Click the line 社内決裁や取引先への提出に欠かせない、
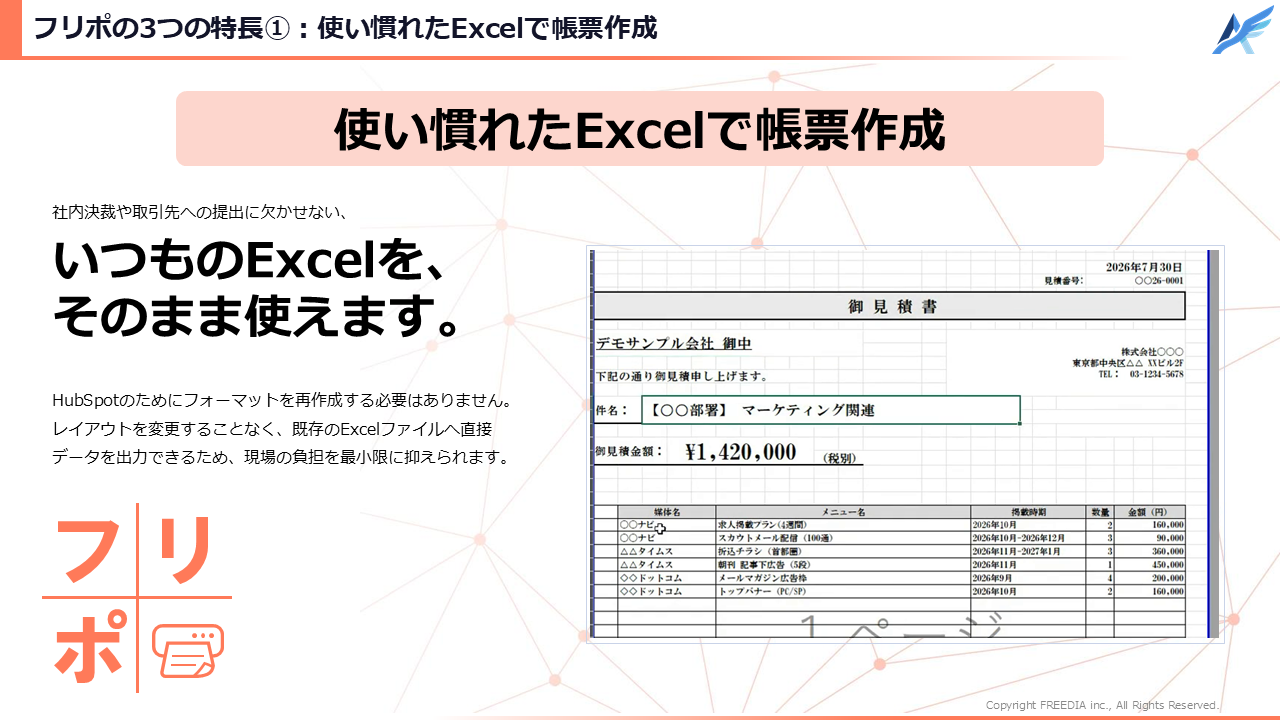1280x720 pixels. [x=200, y=212]
